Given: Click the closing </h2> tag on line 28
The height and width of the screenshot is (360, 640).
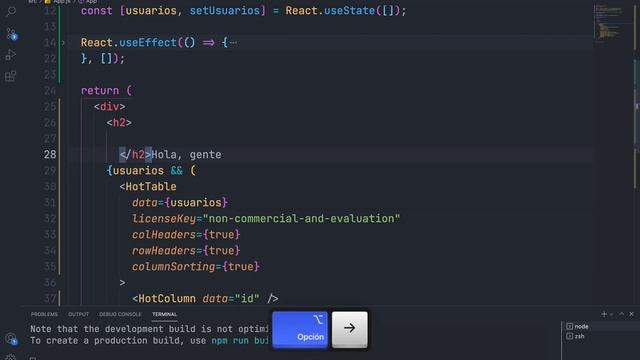Looking at the screenshot, I should click(136, 155).
